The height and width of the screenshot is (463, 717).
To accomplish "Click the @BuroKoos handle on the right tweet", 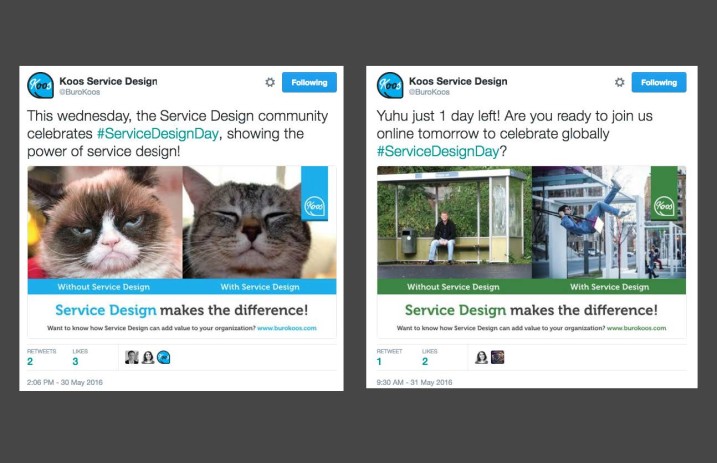I will 429,92.
